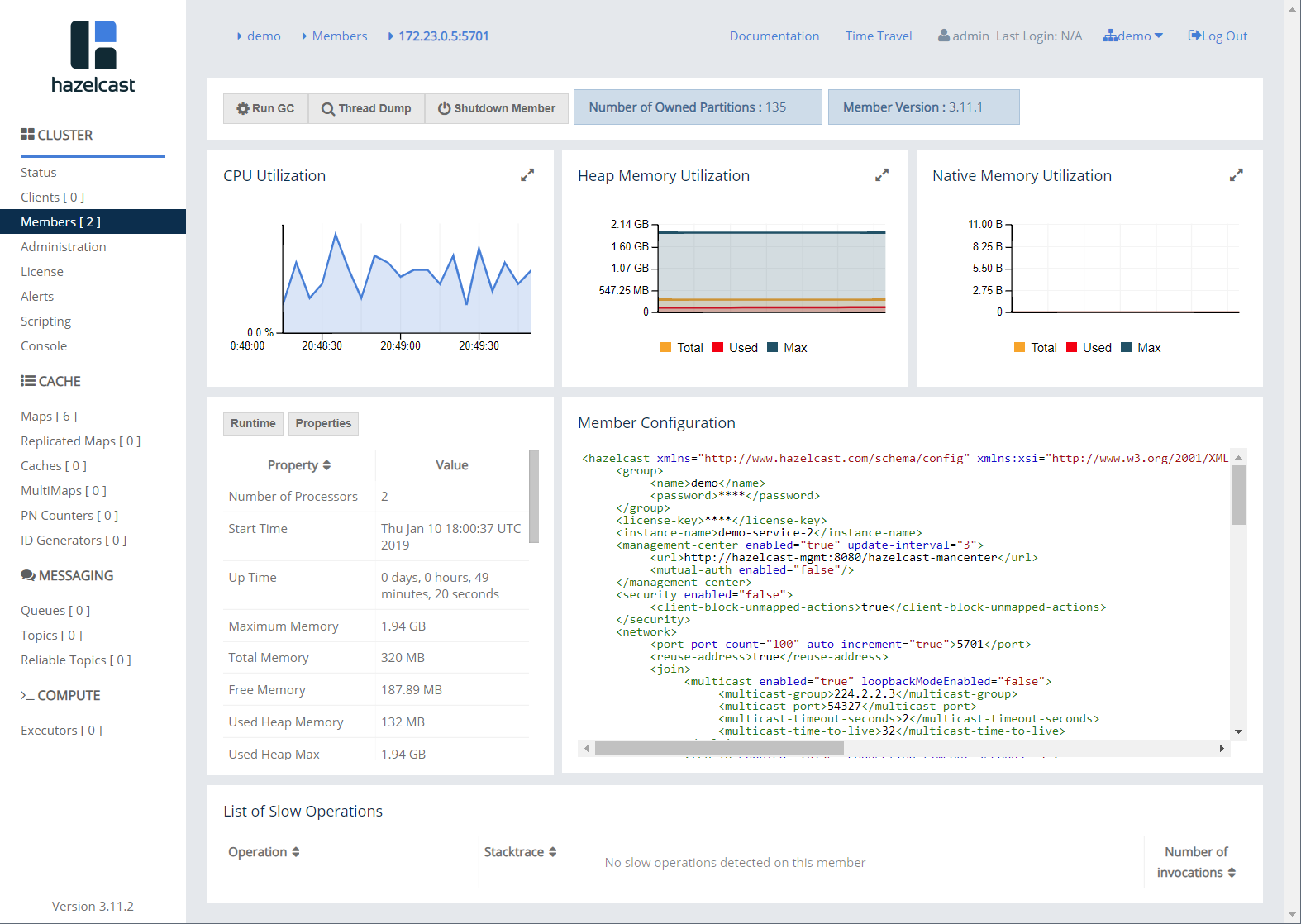Open Alerts page
1301x924 pixels.
click(37, 296)
